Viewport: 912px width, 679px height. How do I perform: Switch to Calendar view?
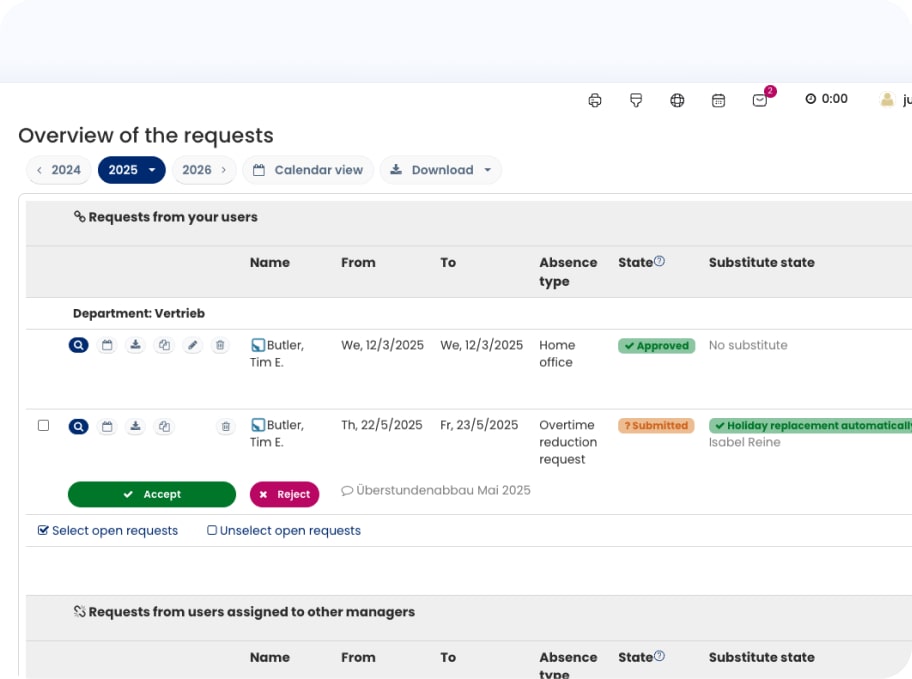(x=308, y=170)
